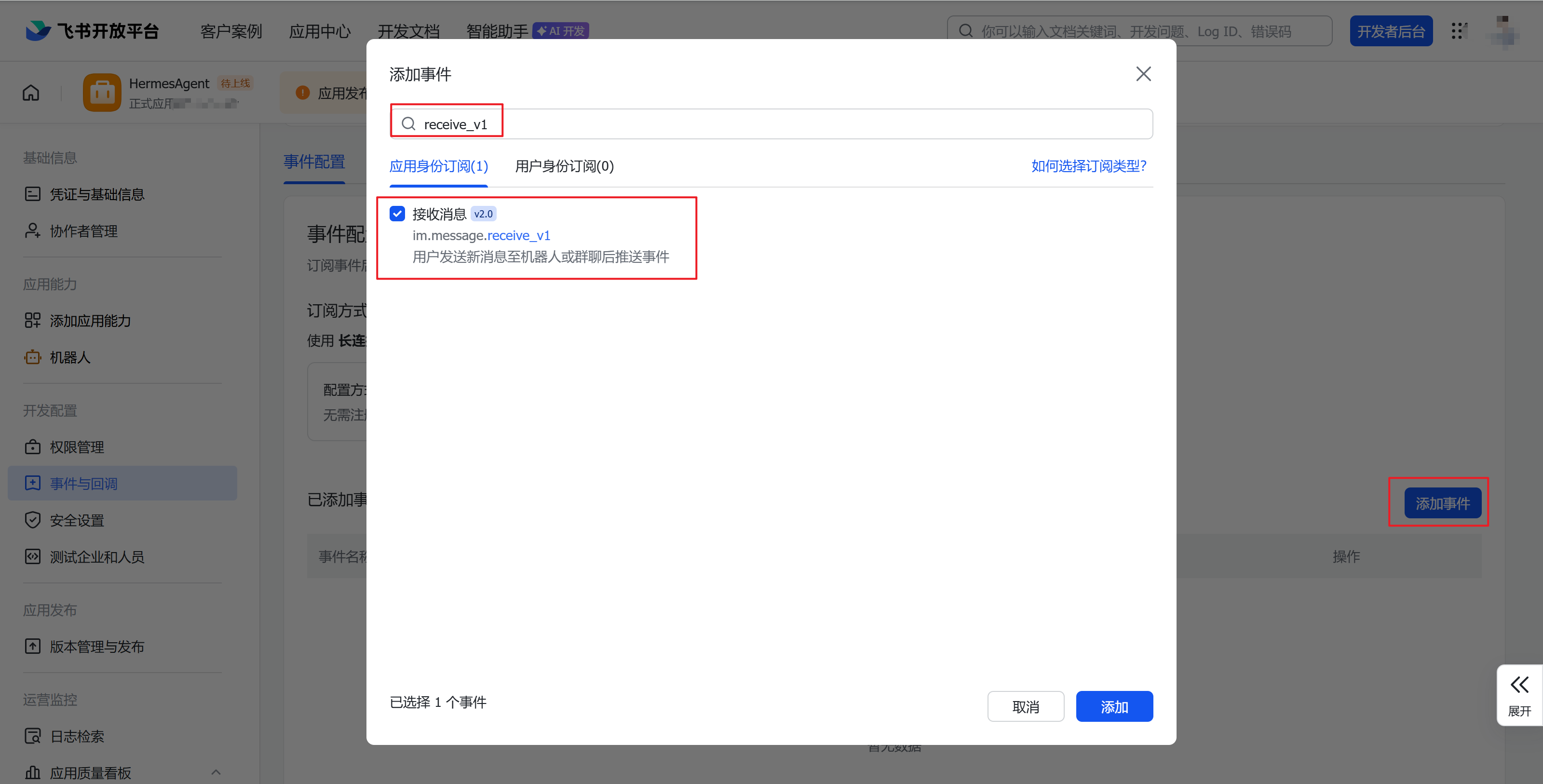Switch to 用户身份订阅(0) tab
Screen dimensions: 1543x784
[564, 166]
